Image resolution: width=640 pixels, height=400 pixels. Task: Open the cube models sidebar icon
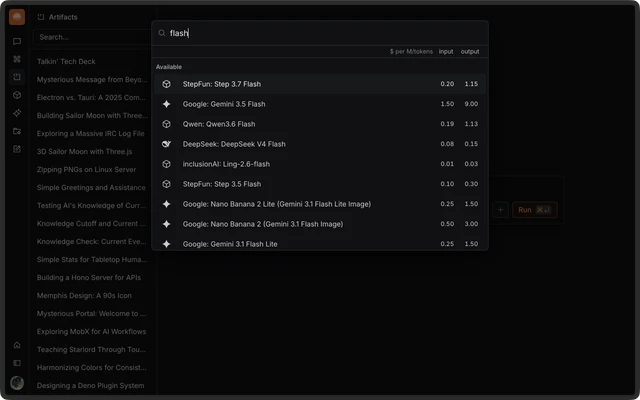coord(17,95)
